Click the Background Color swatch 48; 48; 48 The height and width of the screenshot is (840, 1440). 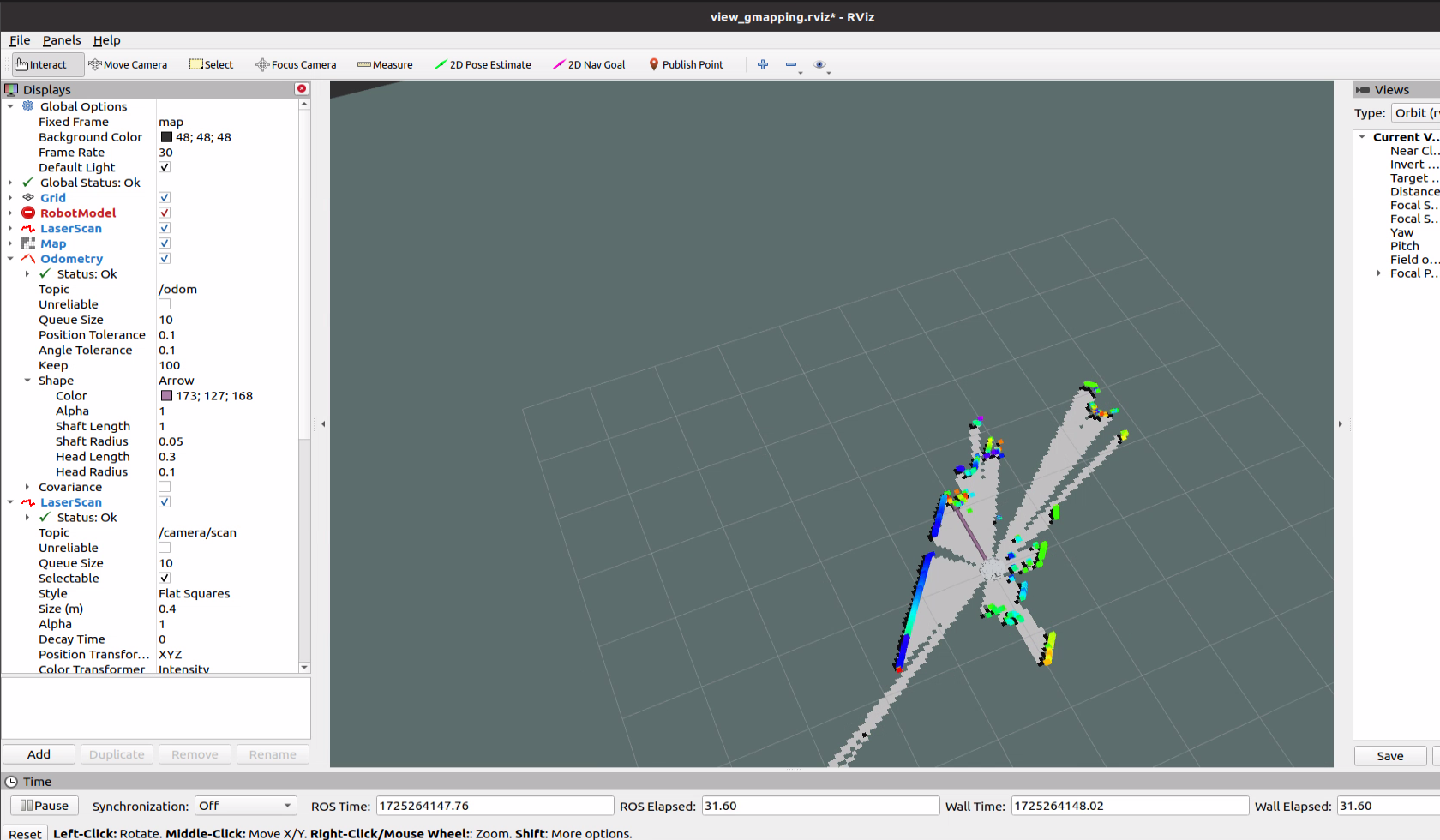coord(166,137)
